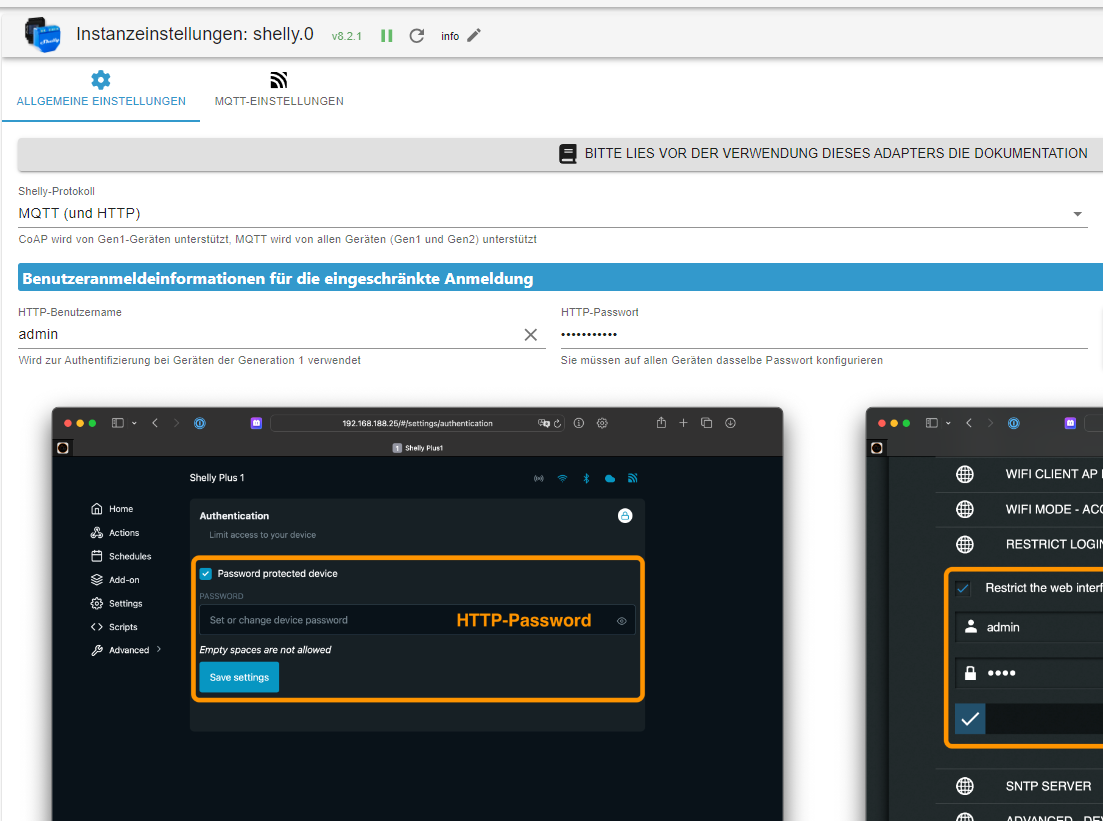Viewport: 1103px width, 821px height.
Task: Click the Shelly adapter logo icon
Action: click(x=42, y=34)
